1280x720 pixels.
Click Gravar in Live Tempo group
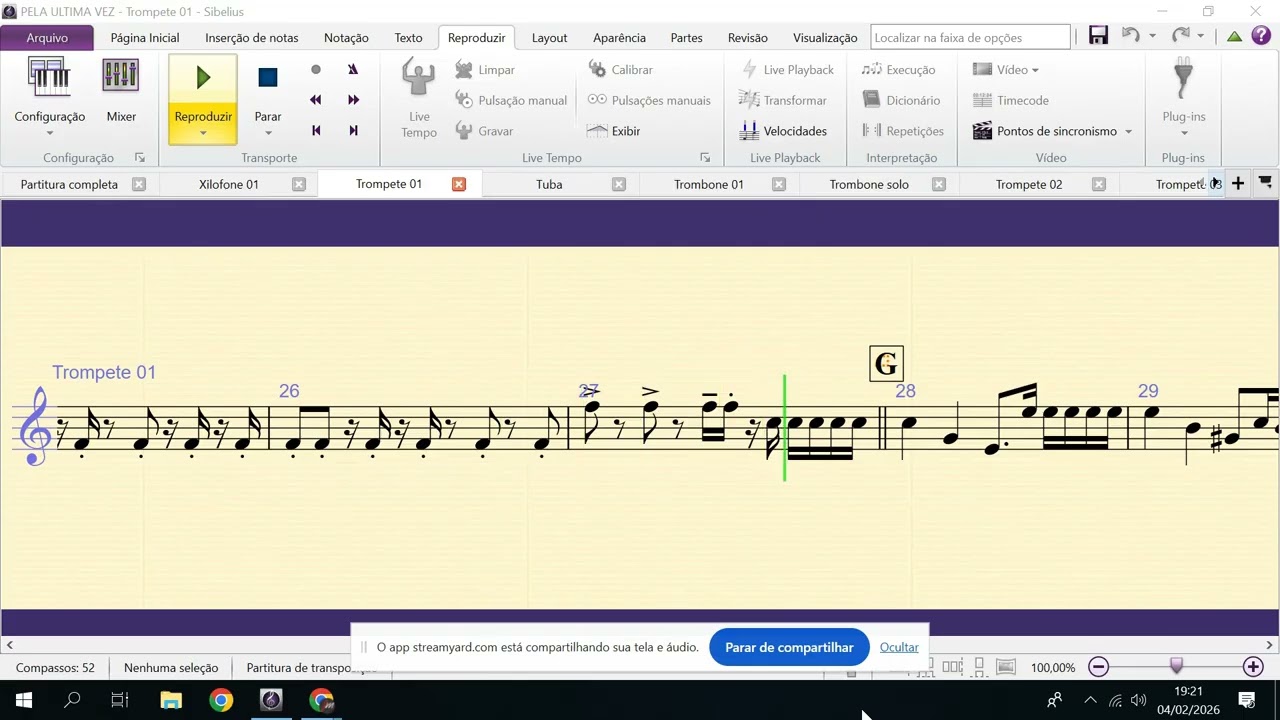coord(483,131)
